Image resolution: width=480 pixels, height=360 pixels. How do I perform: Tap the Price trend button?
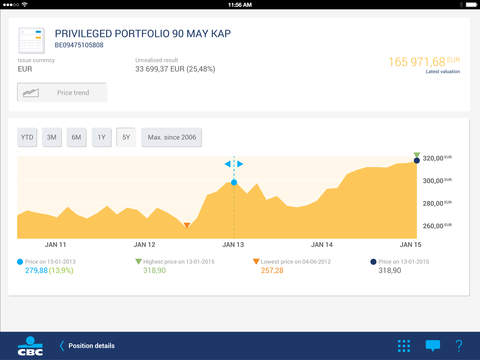coord(62,92)
